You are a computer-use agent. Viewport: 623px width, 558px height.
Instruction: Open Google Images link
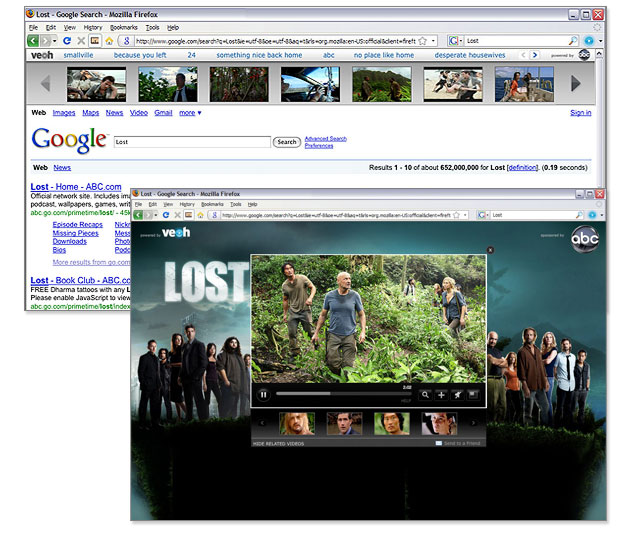point(64,113)
